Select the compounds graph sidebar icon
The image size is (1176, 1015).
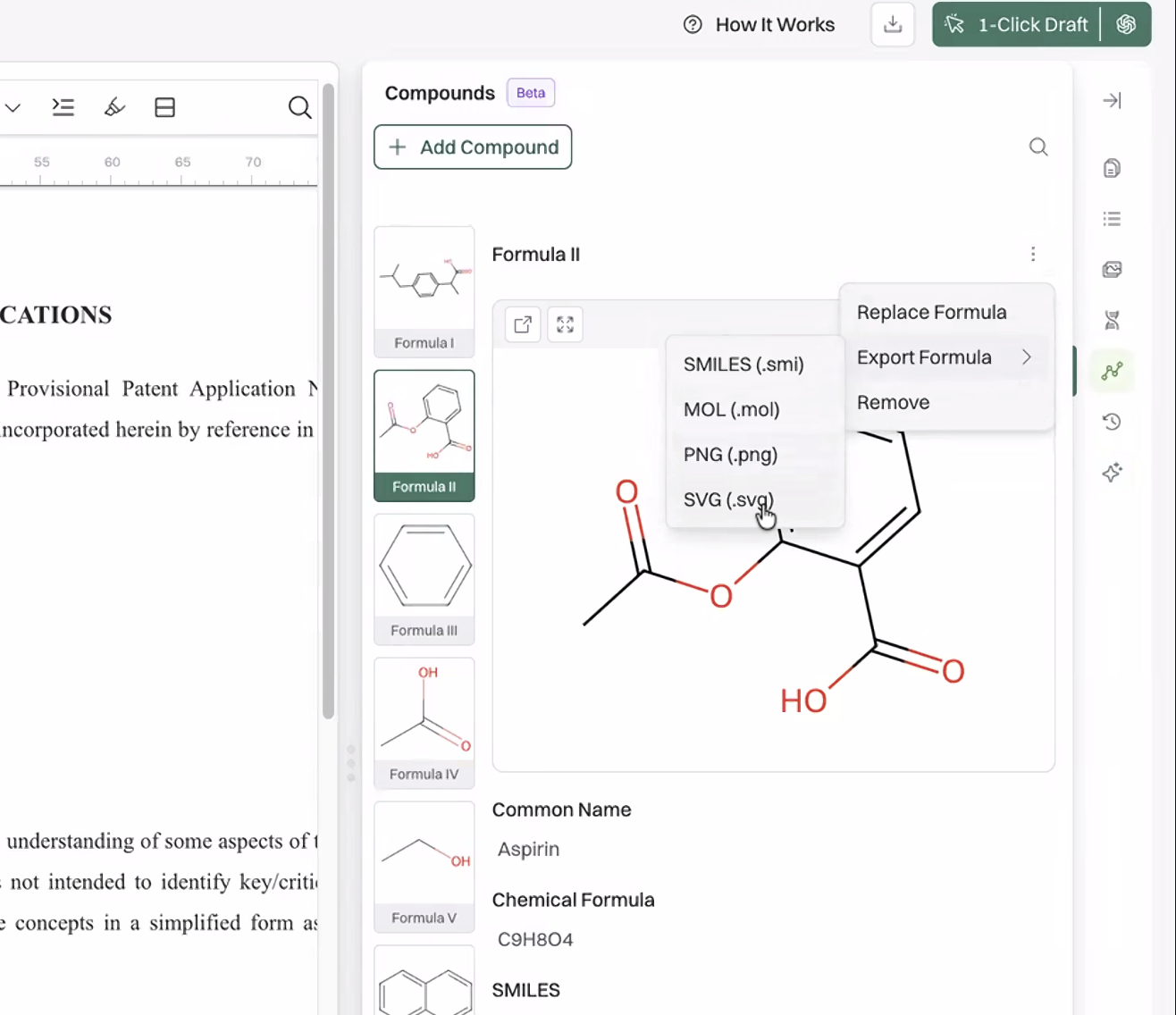1112,371
